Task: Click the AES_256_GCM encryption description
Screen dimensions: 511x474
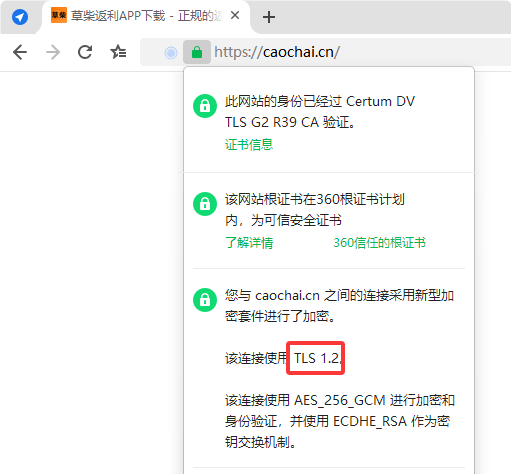Action: [340, 421]
